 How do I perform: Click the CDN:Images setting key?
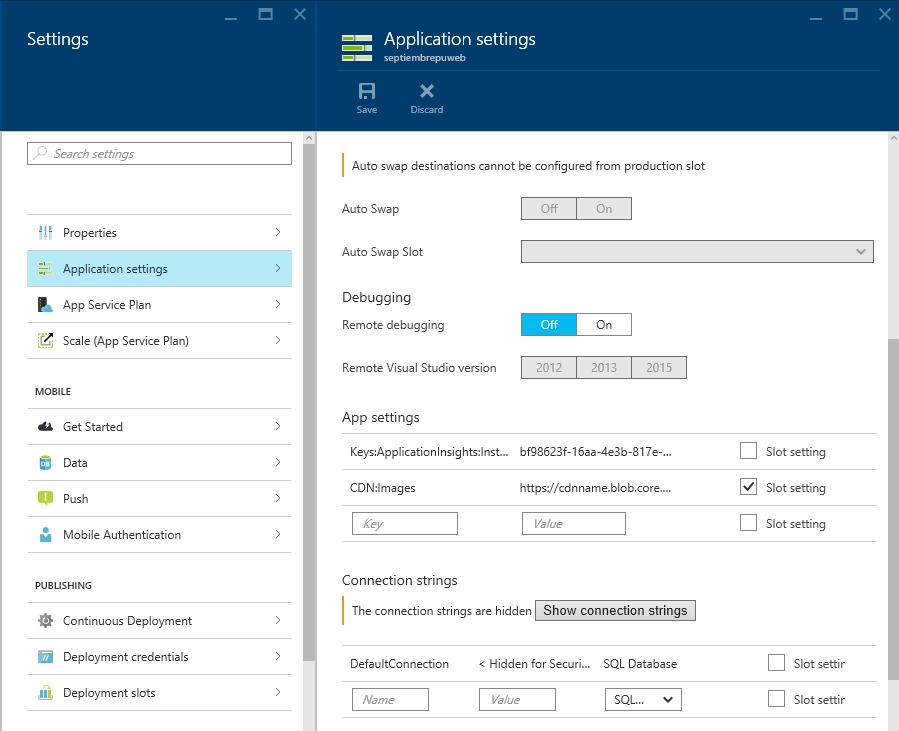point(382,488)
